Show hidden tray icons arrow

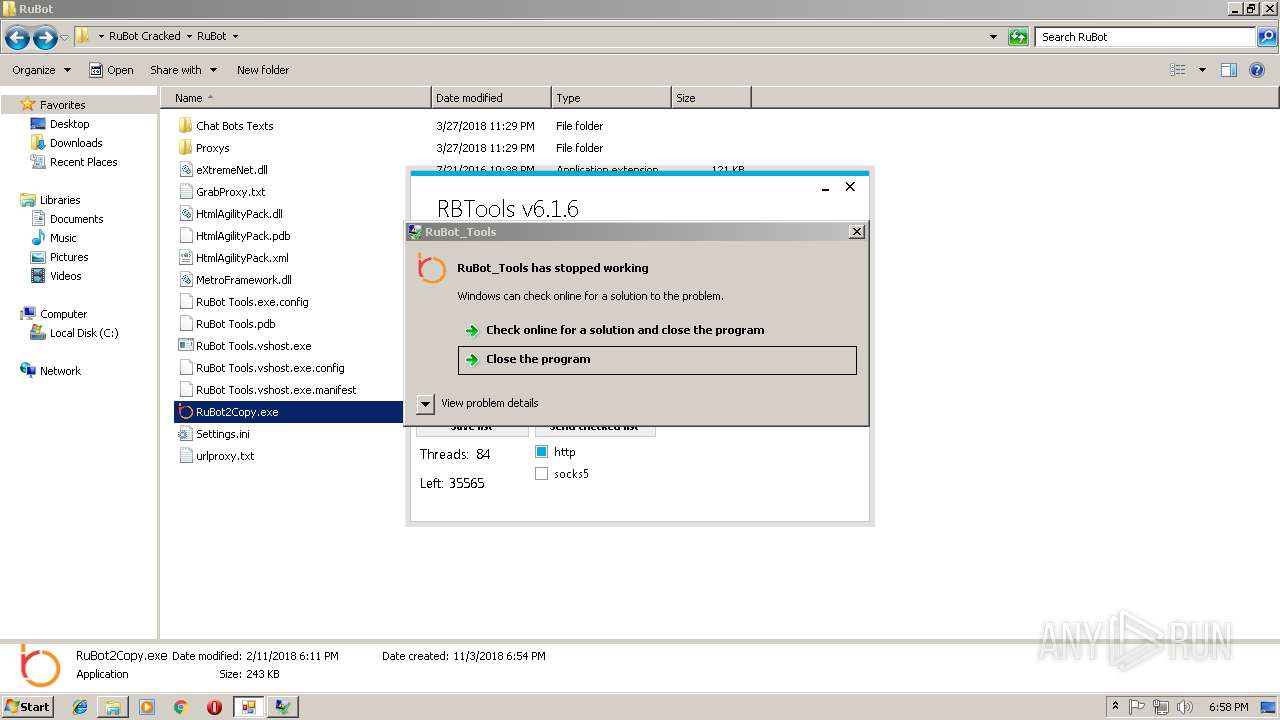tap(1115, 707)
